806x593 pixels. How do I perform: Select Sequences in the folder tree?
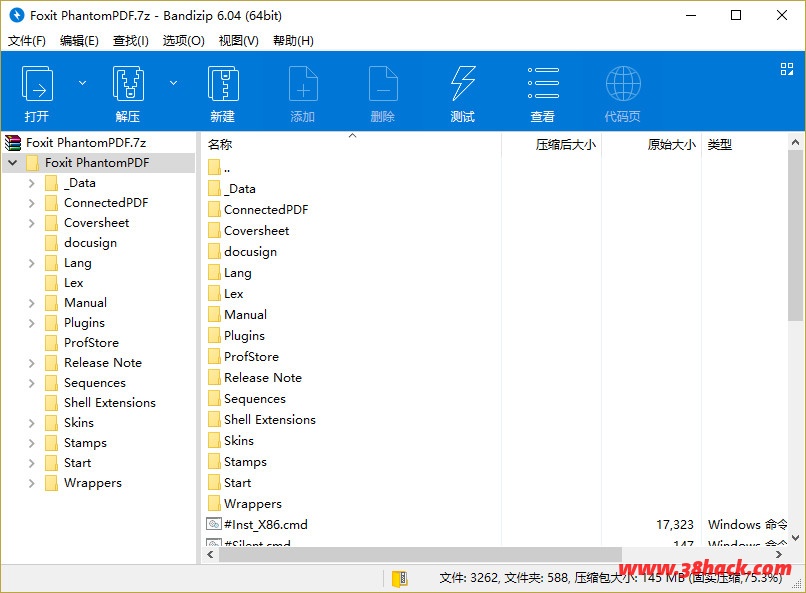pos(95,383)
